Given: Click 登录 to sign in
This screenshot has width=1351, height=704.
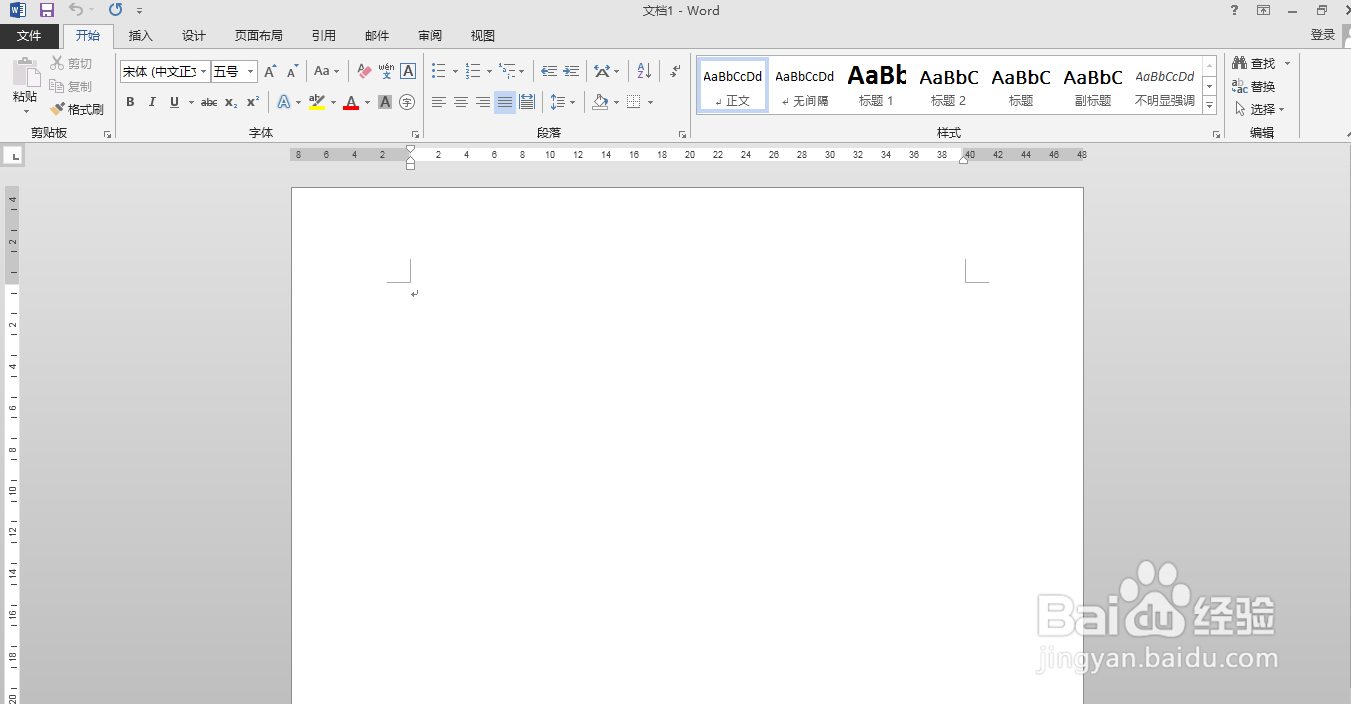Looking at the screenshot, I should (x=1322, y=35).
